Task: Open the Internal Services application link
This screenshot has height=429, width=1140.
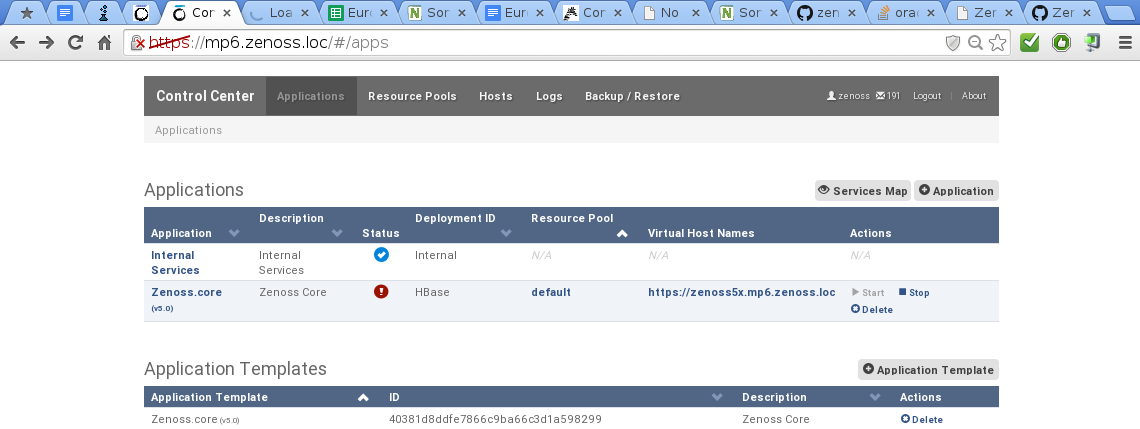Action: click(175, 262)
